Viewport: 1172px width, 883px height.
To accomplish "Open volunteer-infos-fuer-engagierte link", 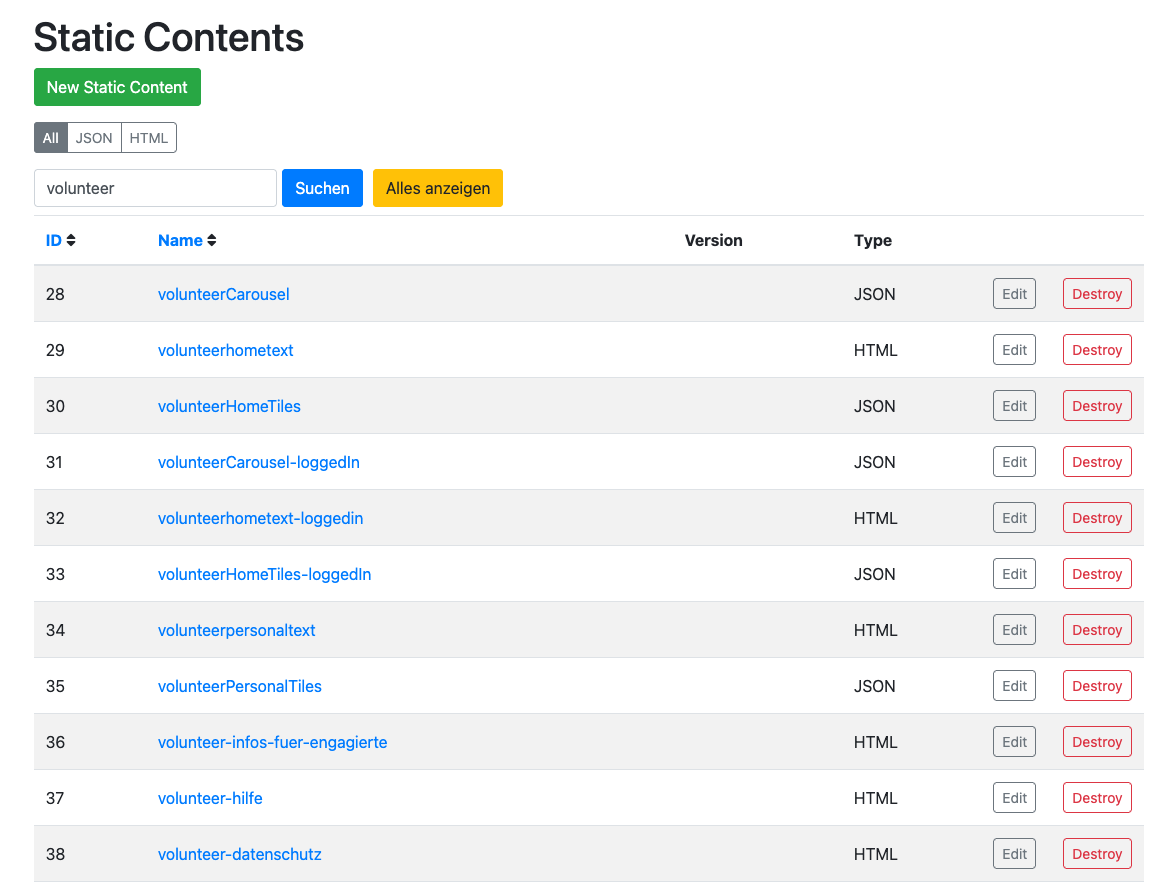I will coord(272,742).
